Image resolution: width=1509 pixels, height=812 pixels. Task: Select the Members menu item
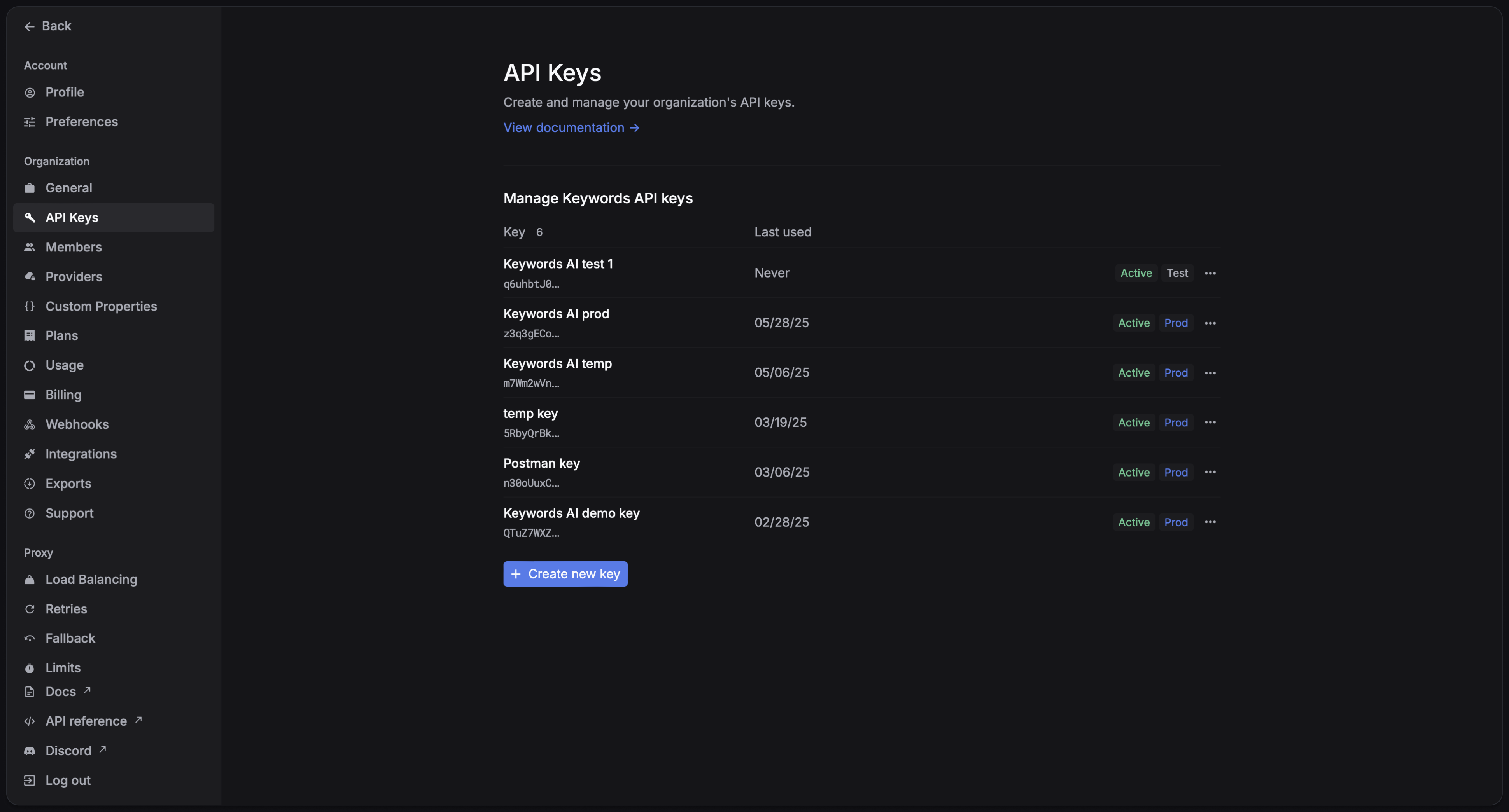114,247
